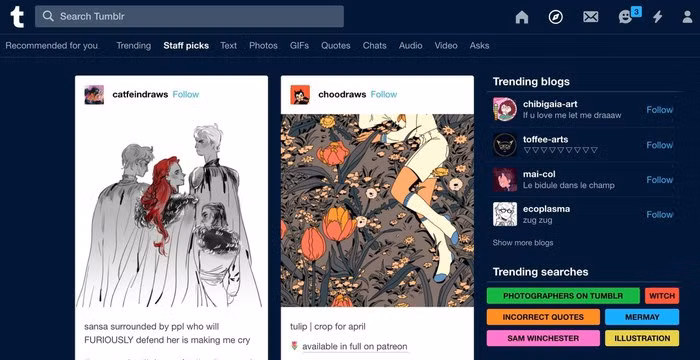Open the Home dashboard icon

[521, 17]
